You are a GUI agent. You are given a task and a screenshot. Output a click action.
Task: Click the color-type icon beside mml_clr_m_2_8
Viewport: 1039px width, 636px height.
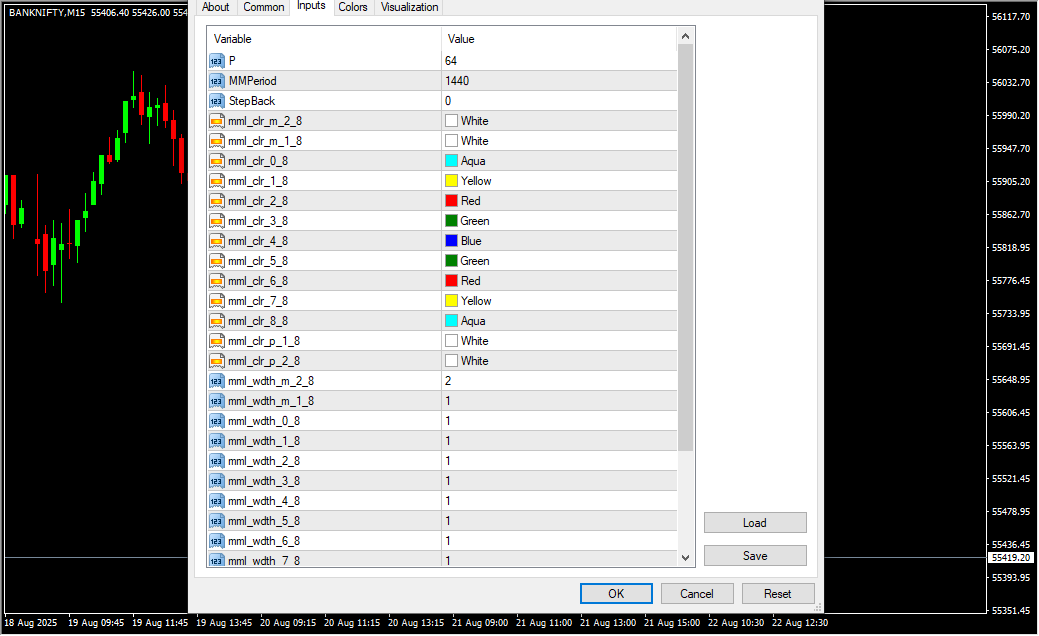click(x=216, y=121)
